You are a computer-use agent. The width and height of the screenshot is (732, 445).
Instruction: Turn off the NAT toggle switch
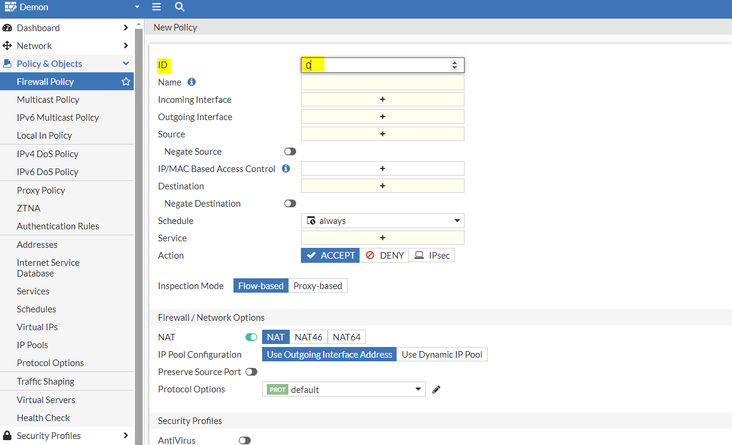[x=251, y=337]
